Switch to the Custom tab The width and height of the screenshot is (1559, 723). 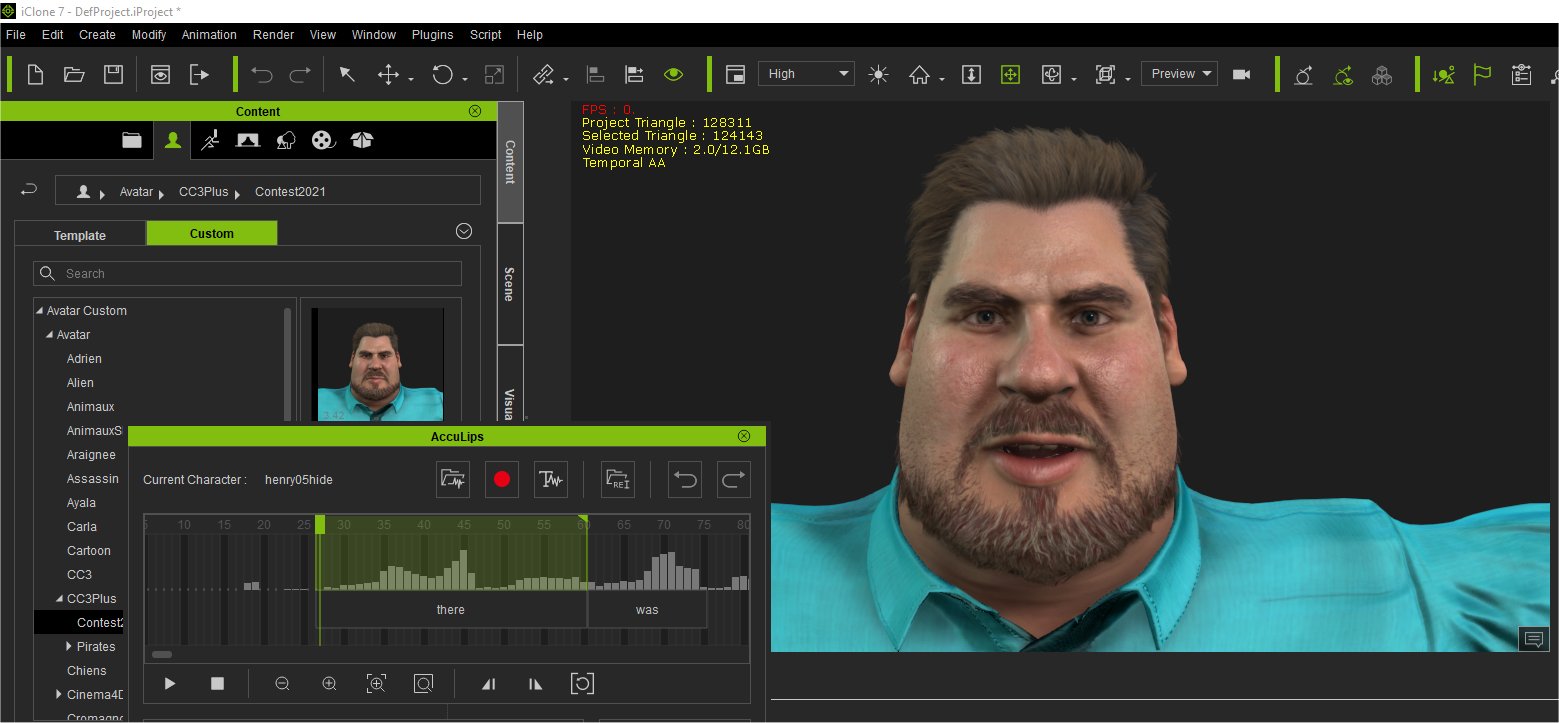point(212,233)
